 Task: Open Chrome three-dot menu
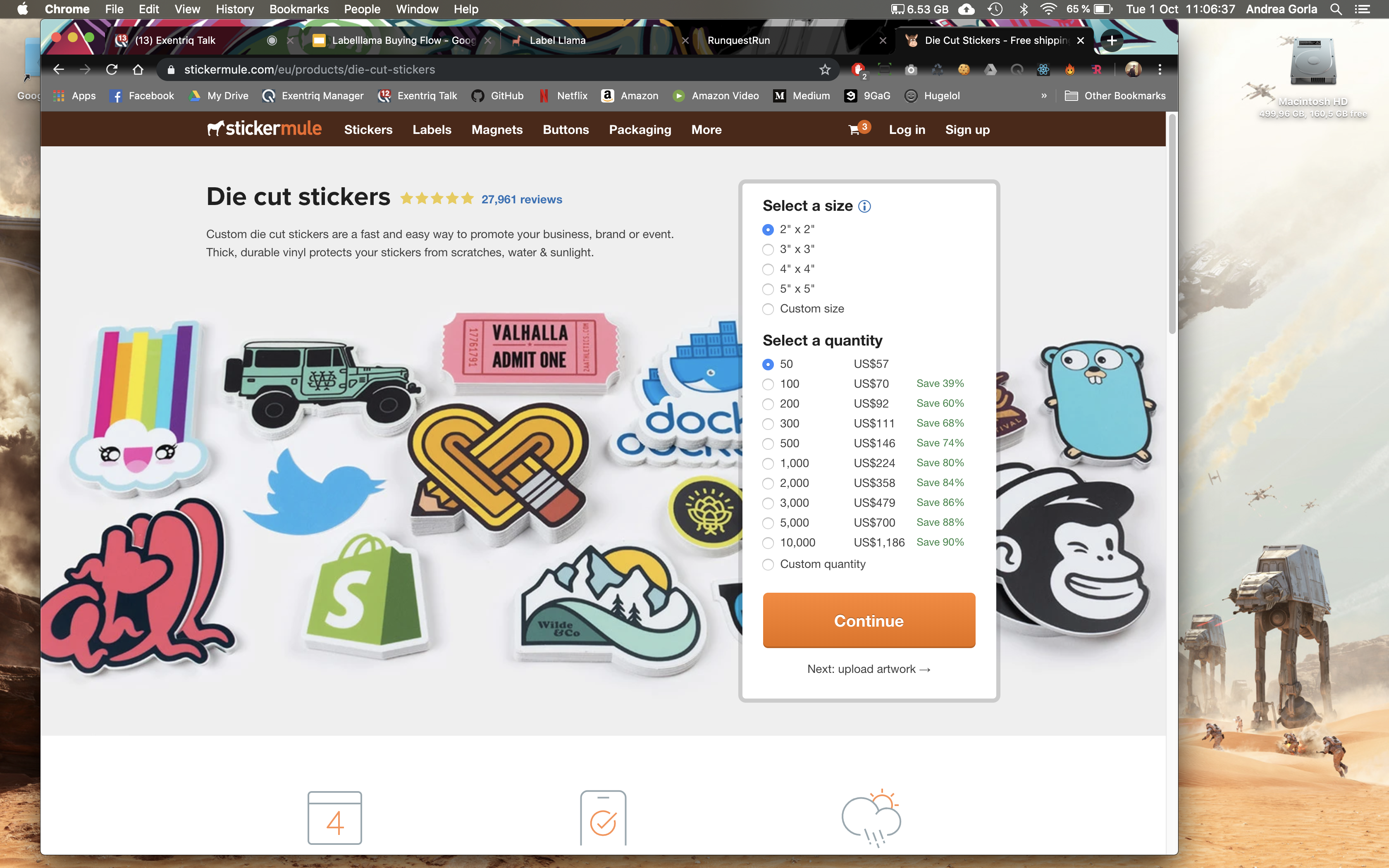[1160, 69]
